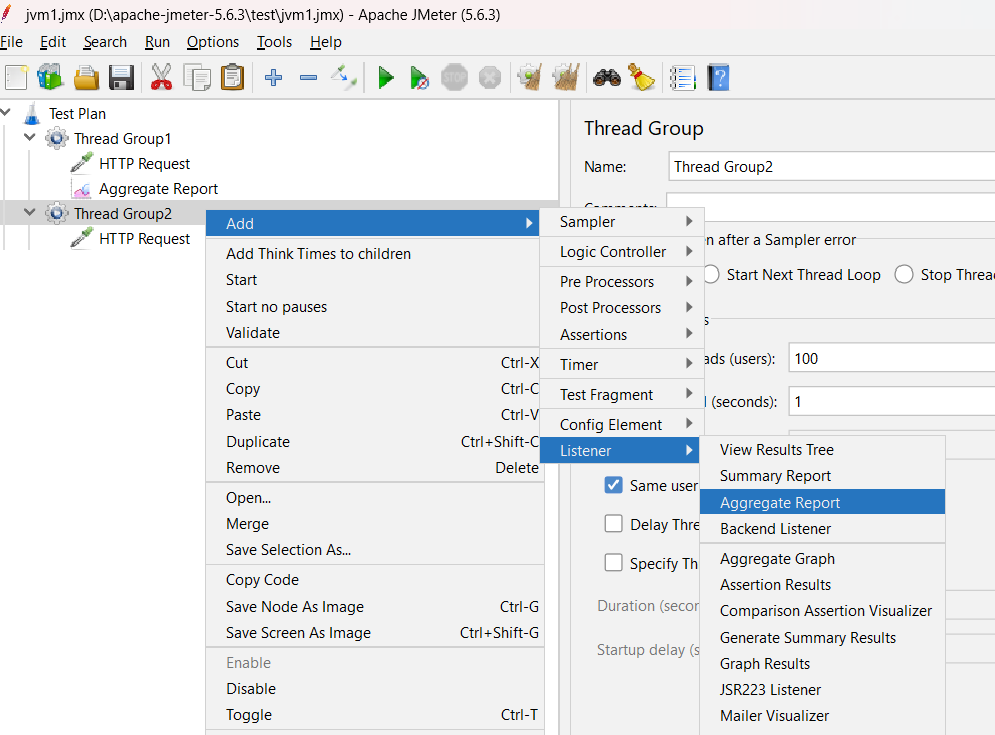Tick the Specify Thread lifetime checkbox

click(613, 563)
